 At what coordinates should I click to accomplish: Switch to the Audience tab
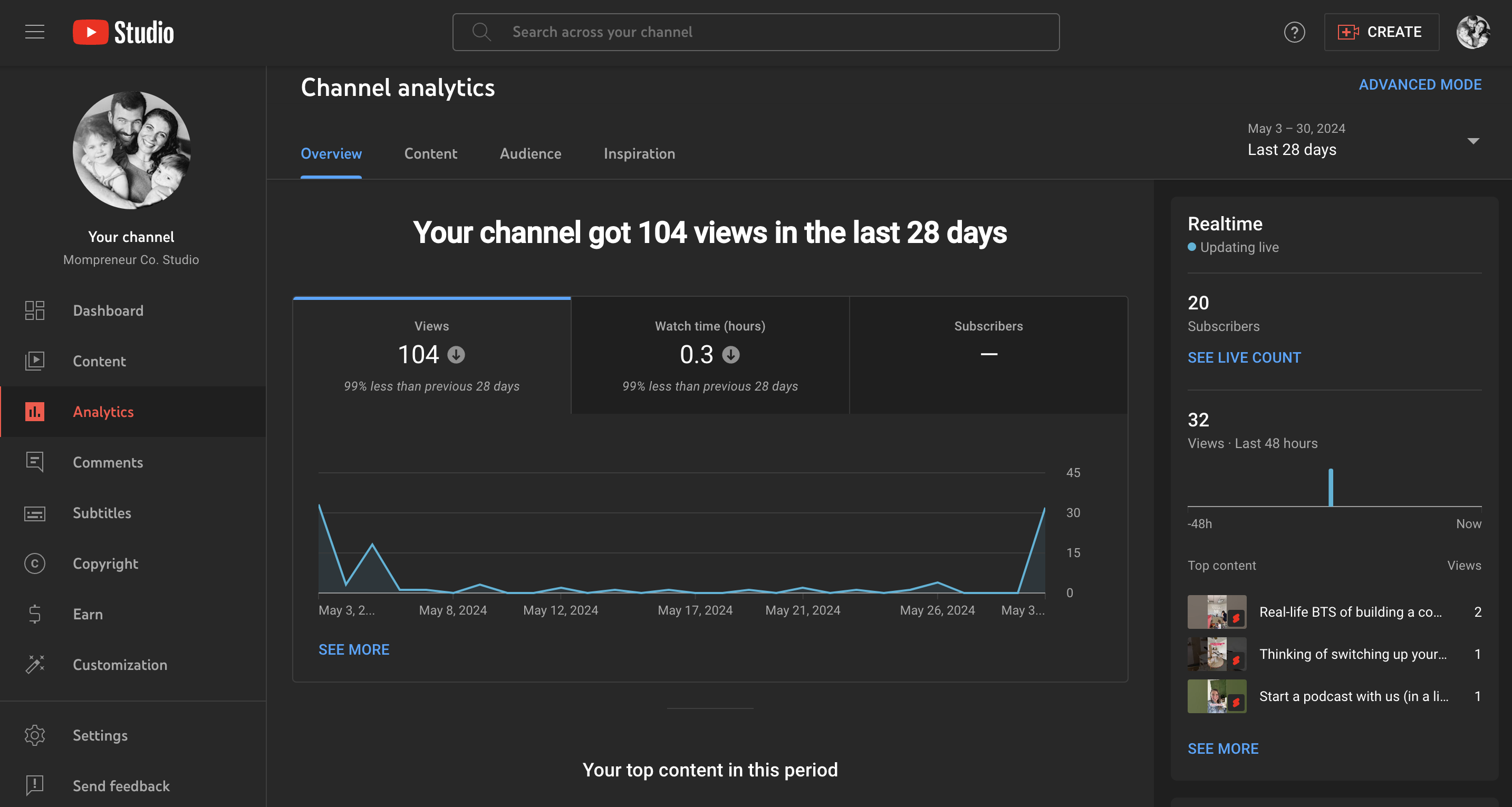click(x=530, y=154)
